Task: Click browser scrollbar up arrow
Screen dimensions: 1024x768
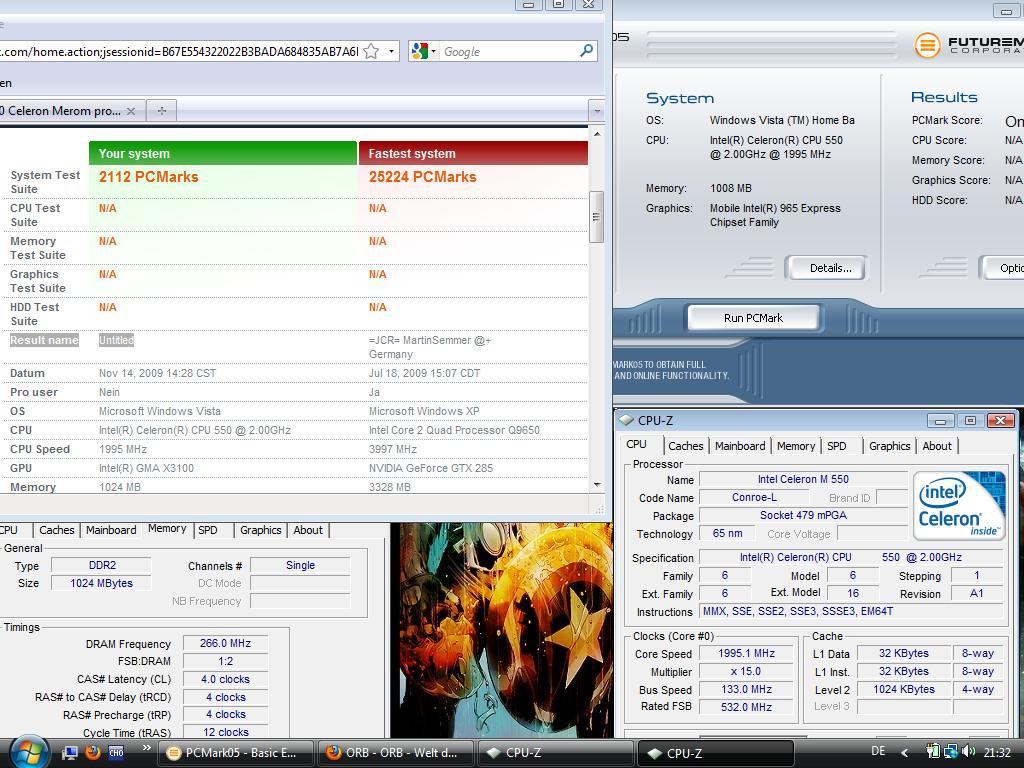Action: coord(597,134)
